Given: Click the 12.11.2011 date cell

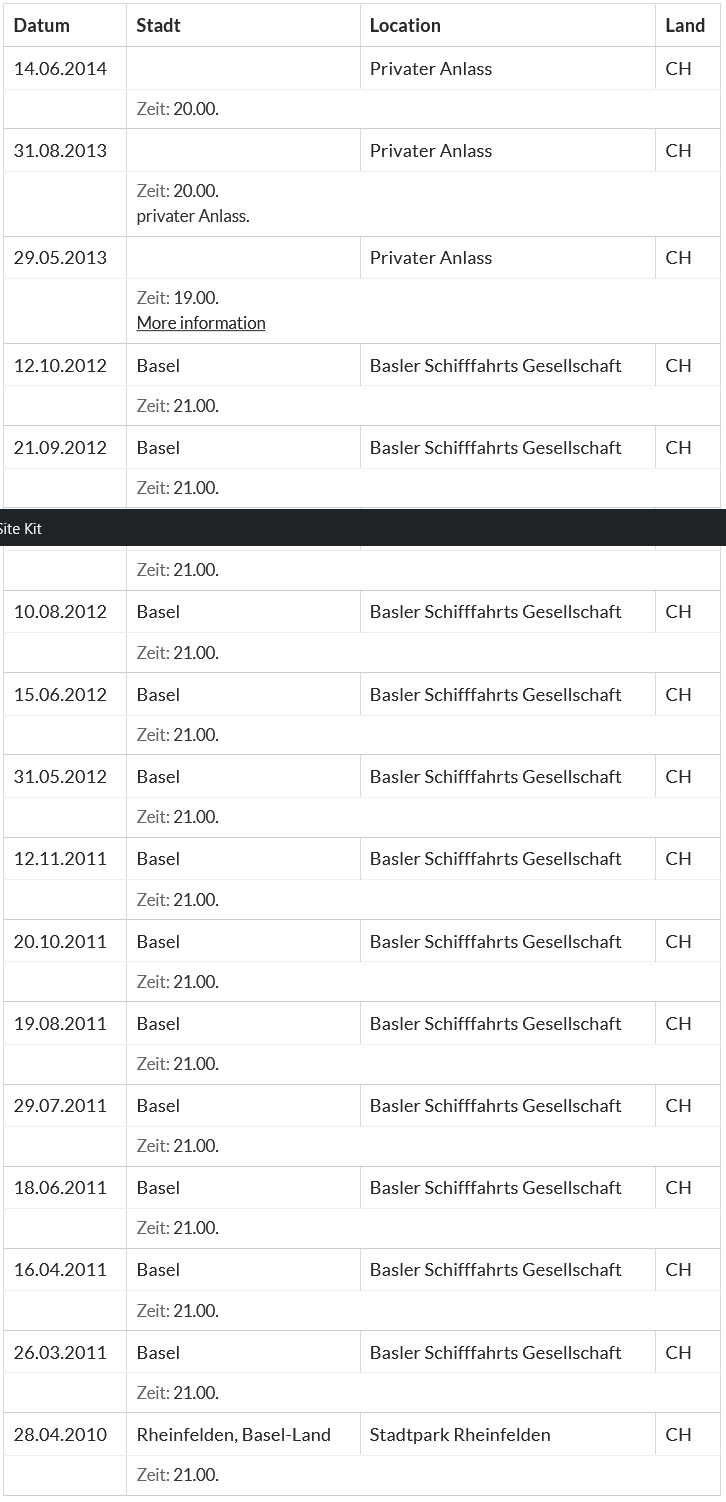Looking at the screenshot, I should coord(60,859).
